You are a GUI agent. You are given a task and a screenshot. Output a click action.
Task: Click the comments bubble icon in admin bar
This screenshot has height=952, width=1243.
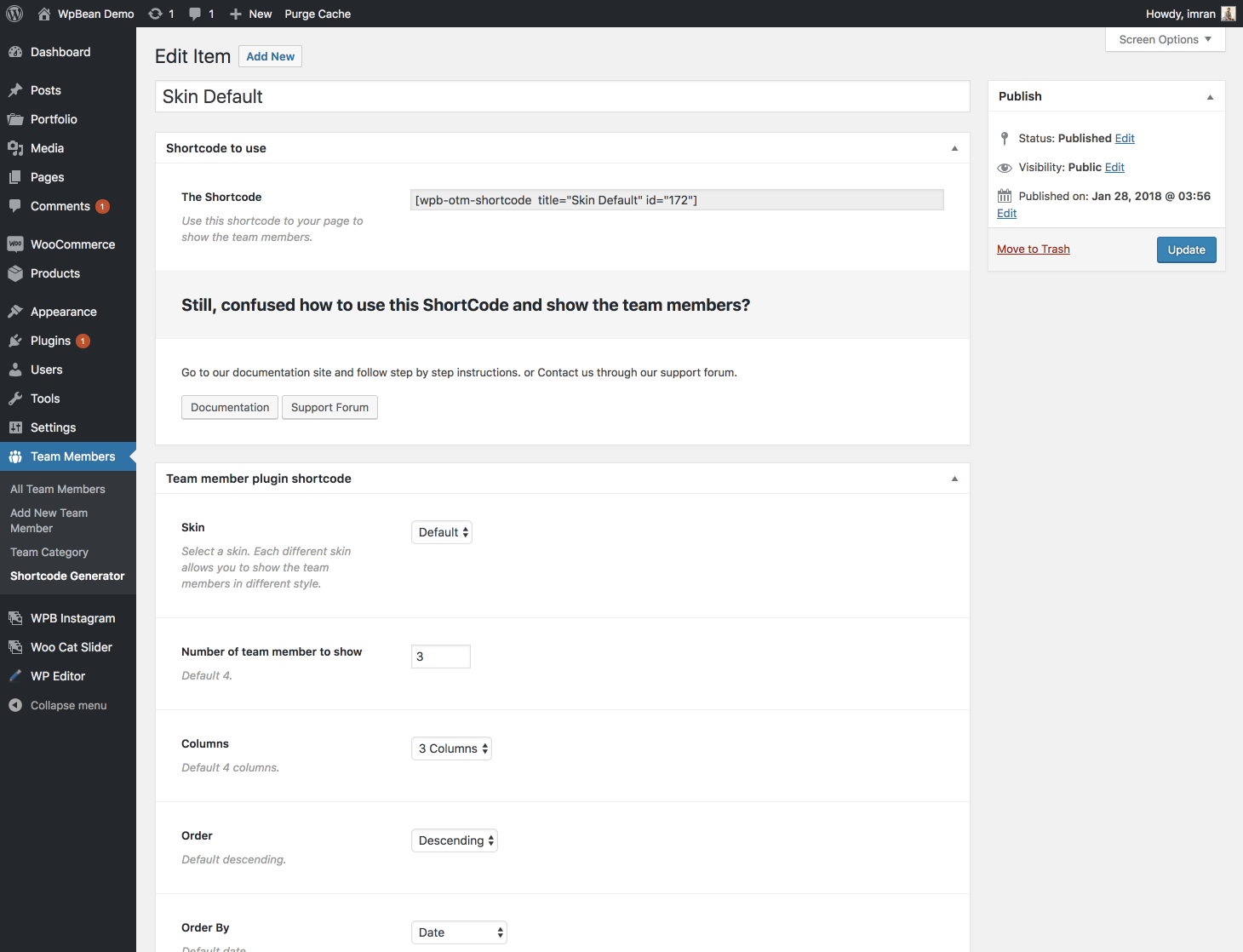click(196, 14)
